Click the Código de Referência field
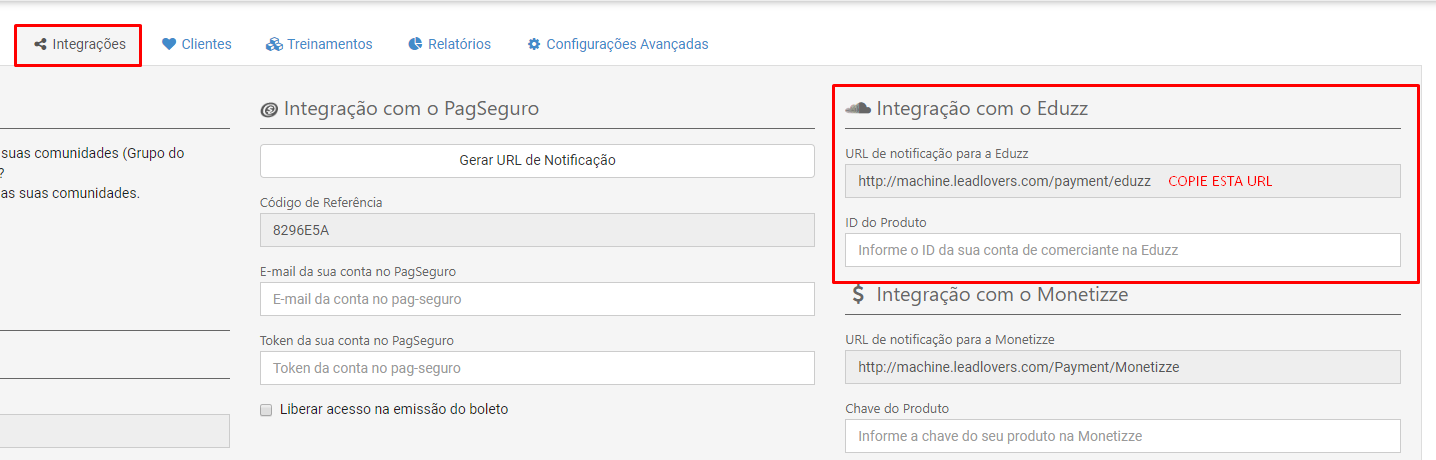Screen dimensions: 1436x460 click(537, 230)
